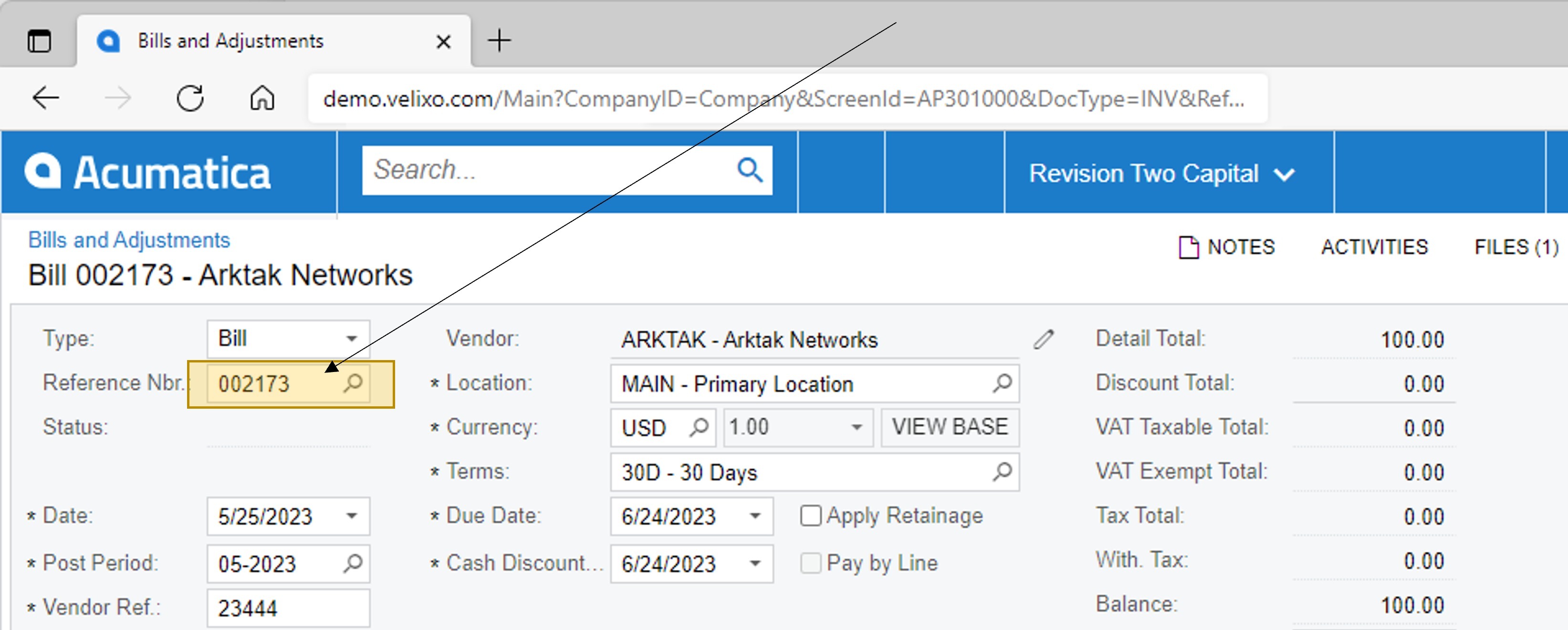Viewport: 1568px width, 630px height.
Task: Follow the Bills and Adjustments breadcrumb link
Action: point(129,240)
